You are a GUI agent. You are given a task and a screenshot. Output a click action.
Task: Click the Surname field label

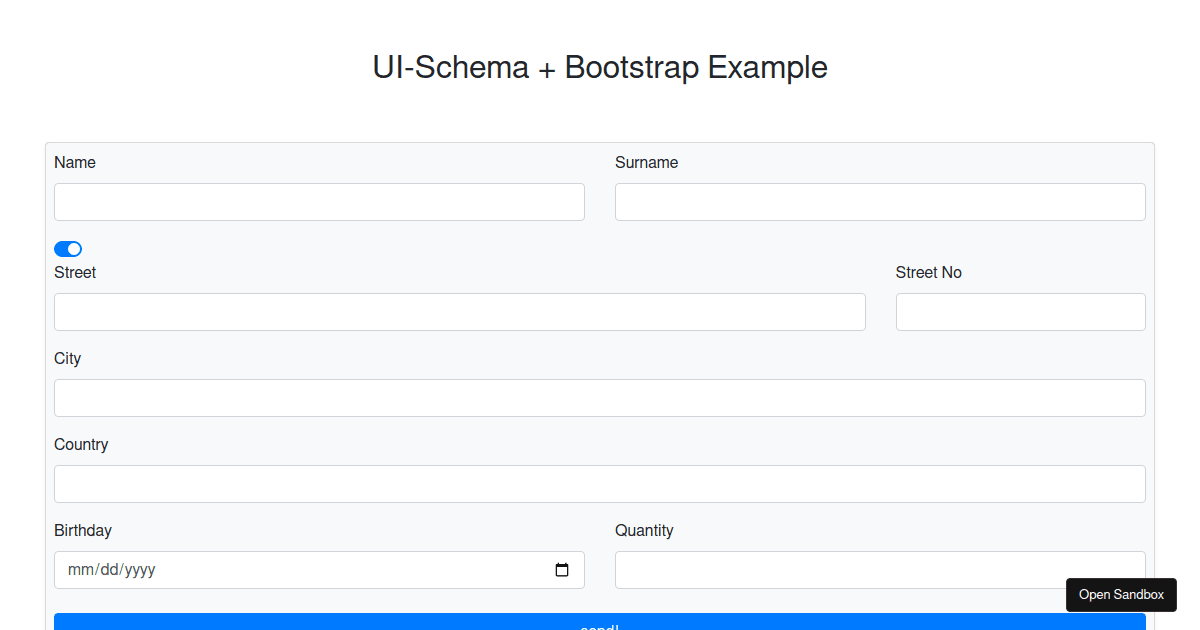646,162
